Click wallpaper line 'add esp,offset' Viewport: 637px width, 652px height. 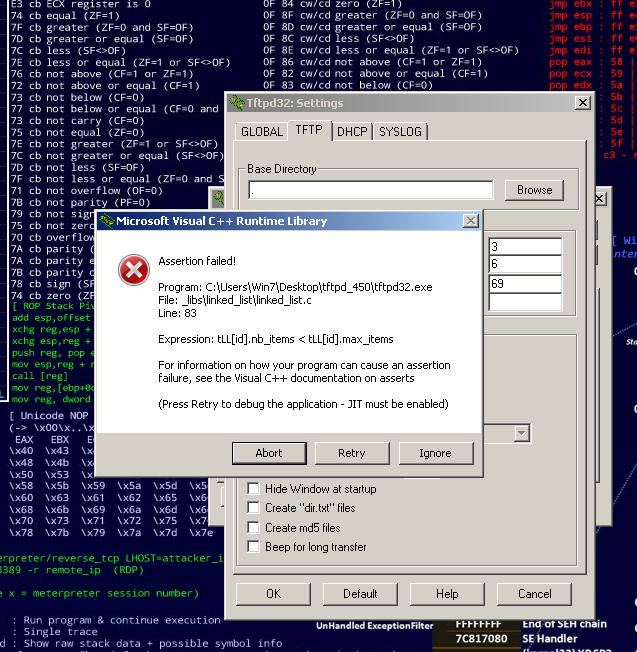point(51,318)
